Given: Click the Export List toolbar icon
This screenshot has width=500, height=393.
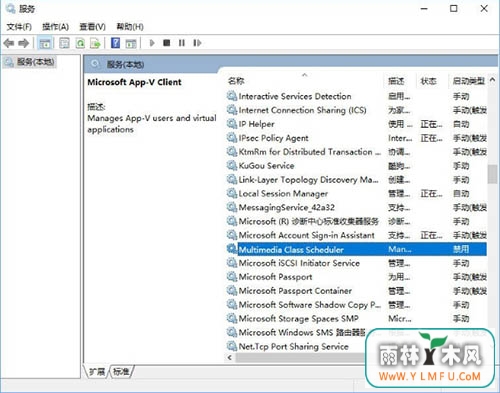Looking at the screenshot, I should click(95, 43).
